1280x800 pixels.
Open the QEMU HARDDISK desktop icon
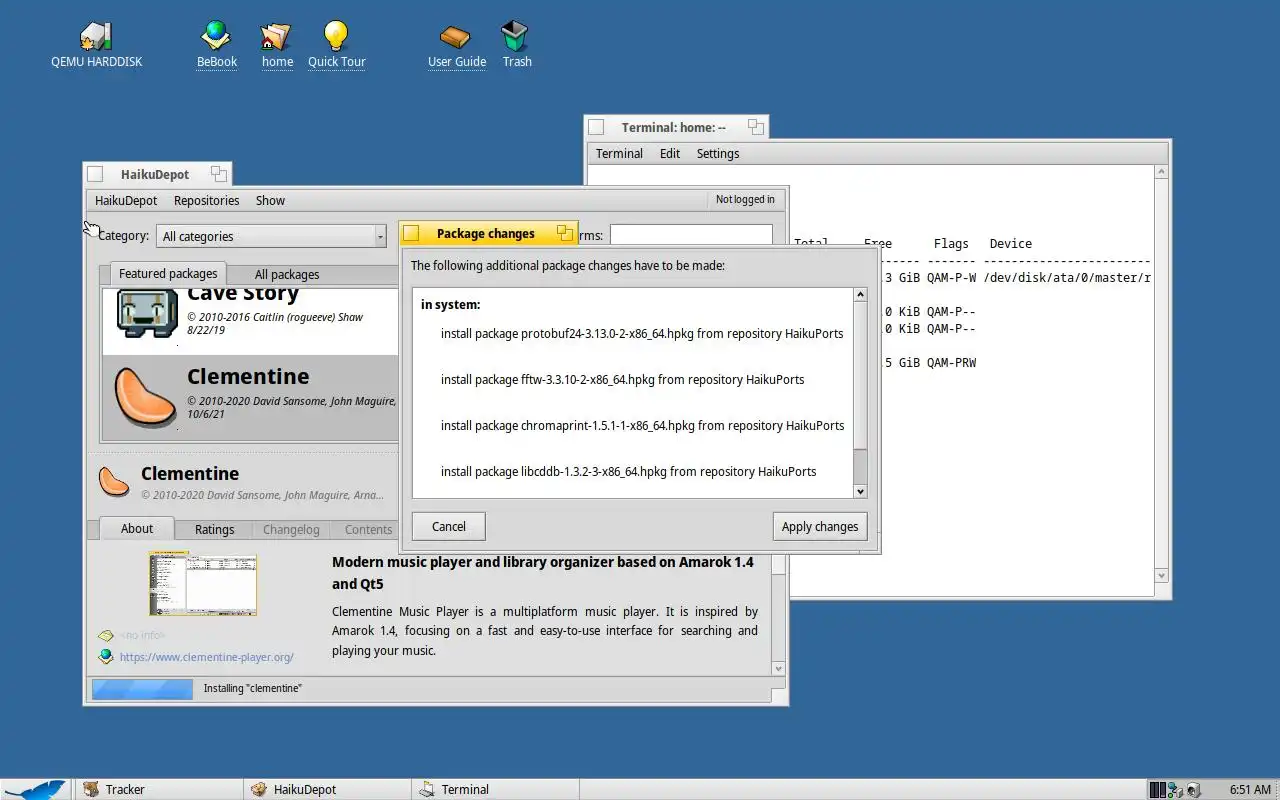click(96, 37)
